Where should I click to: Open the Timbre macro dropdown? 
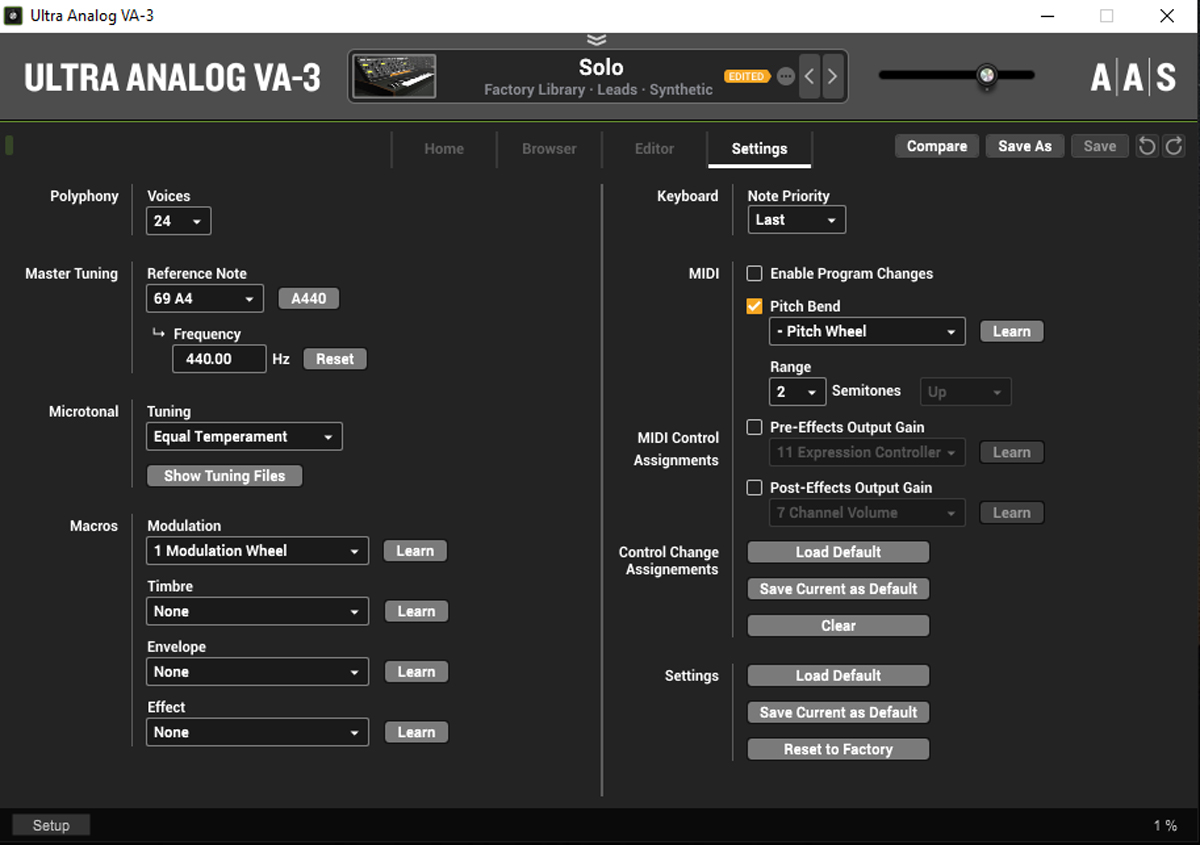[258, 611]
